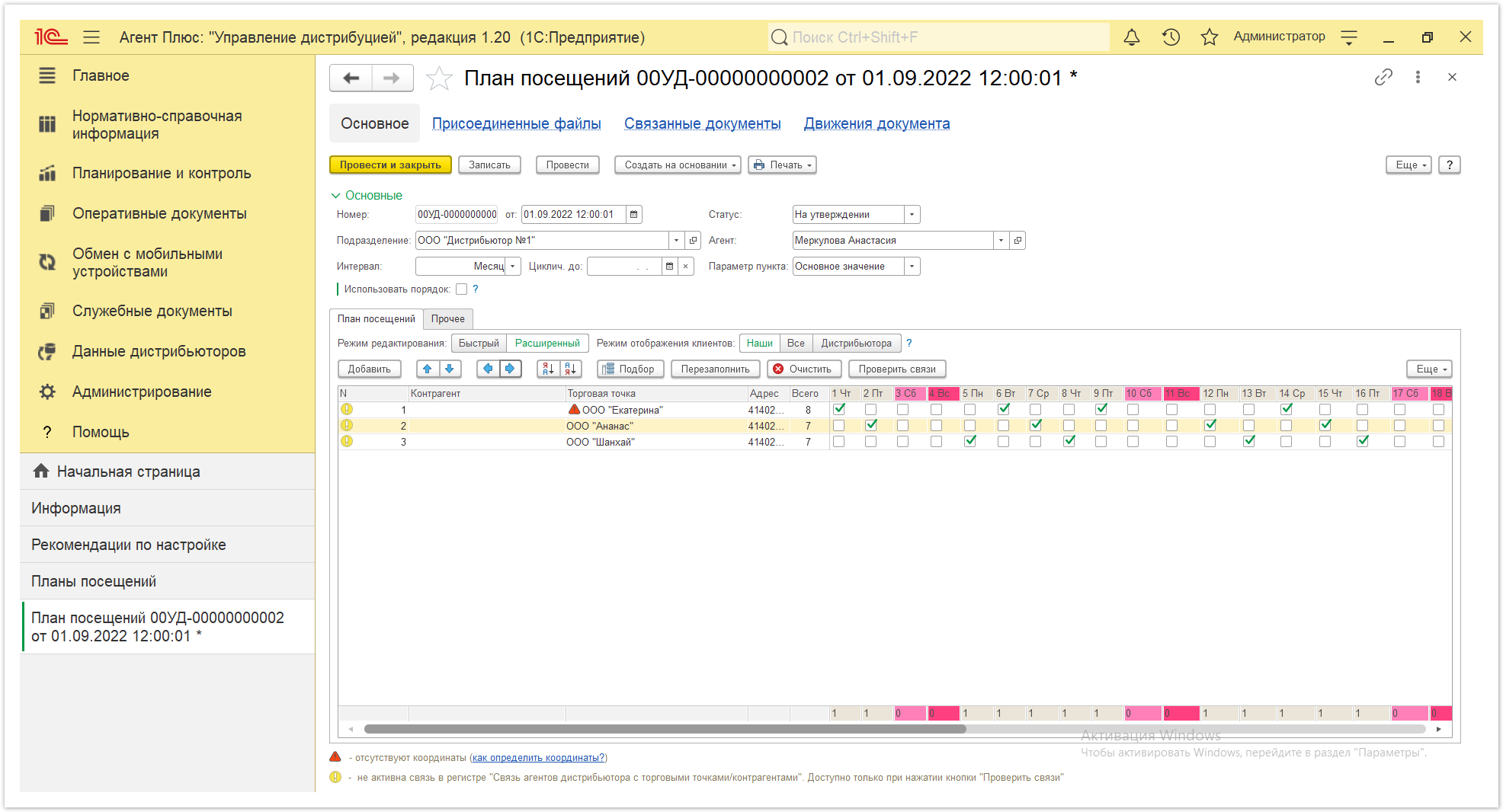Open favorites star icon in title bar
1503x812 pixels.
click(1209, 37)
